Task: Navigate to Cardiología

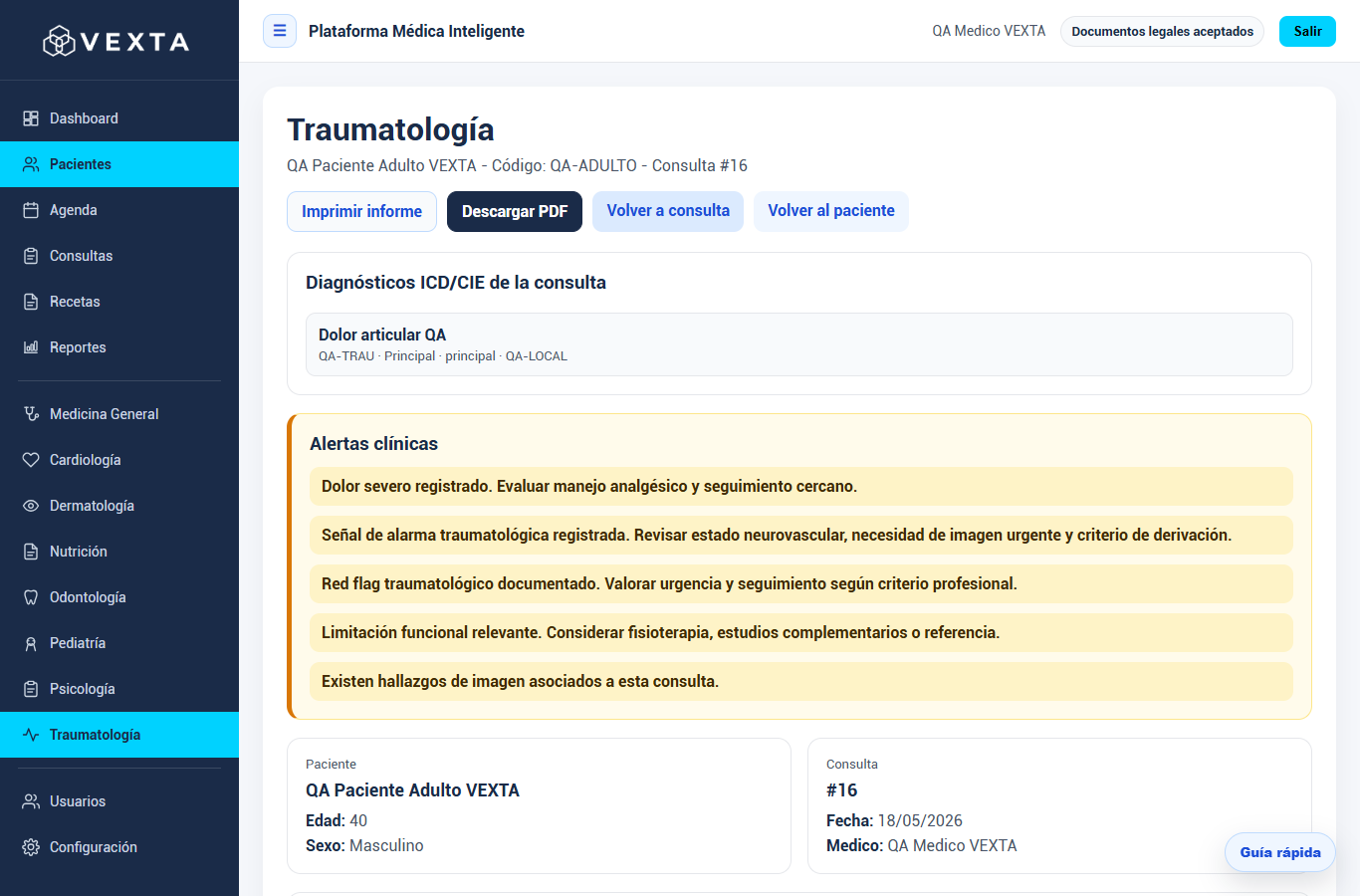Action: (119, 460)
